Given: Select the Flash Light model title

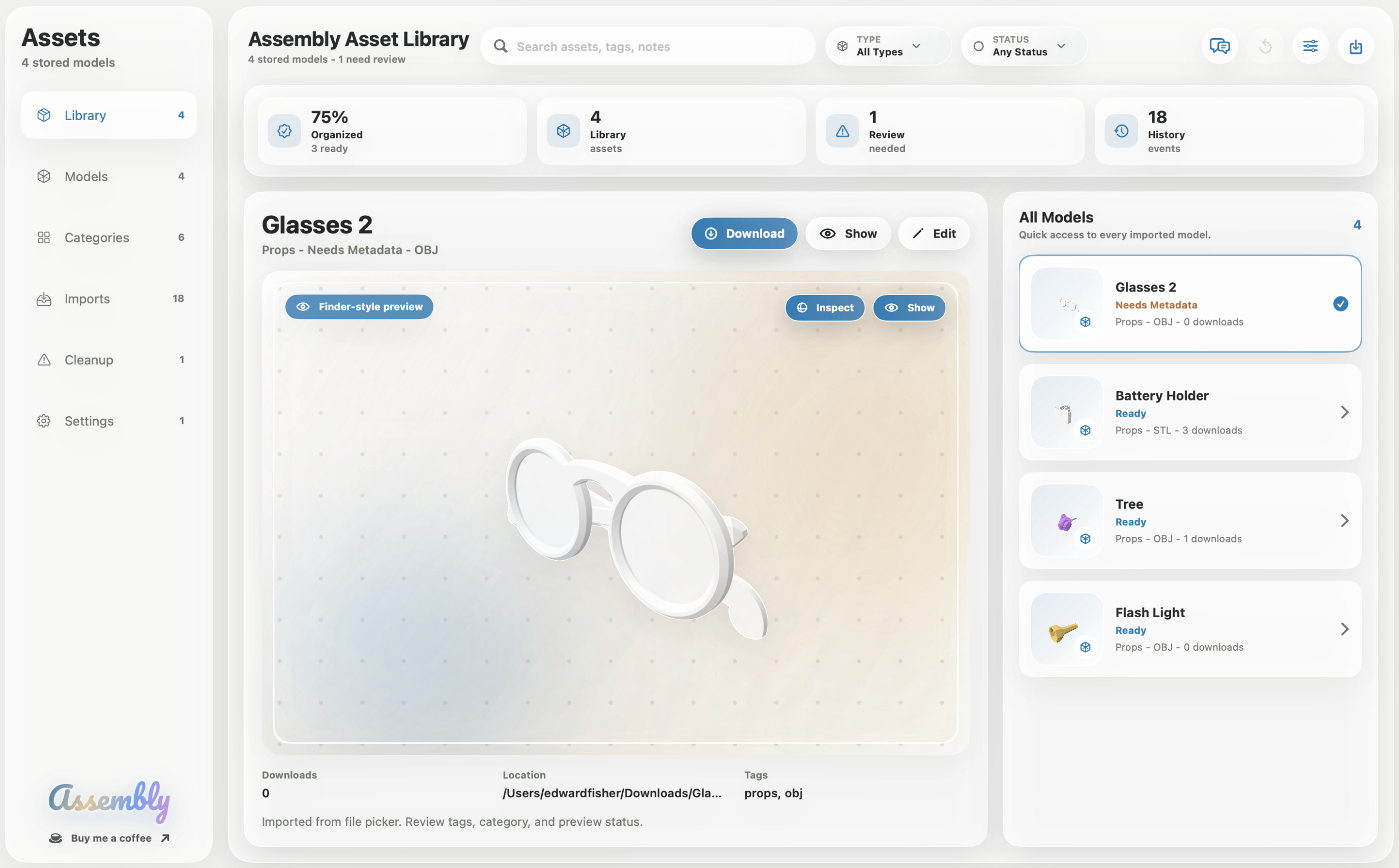Looking at the screenshot, I should 1149,613.
